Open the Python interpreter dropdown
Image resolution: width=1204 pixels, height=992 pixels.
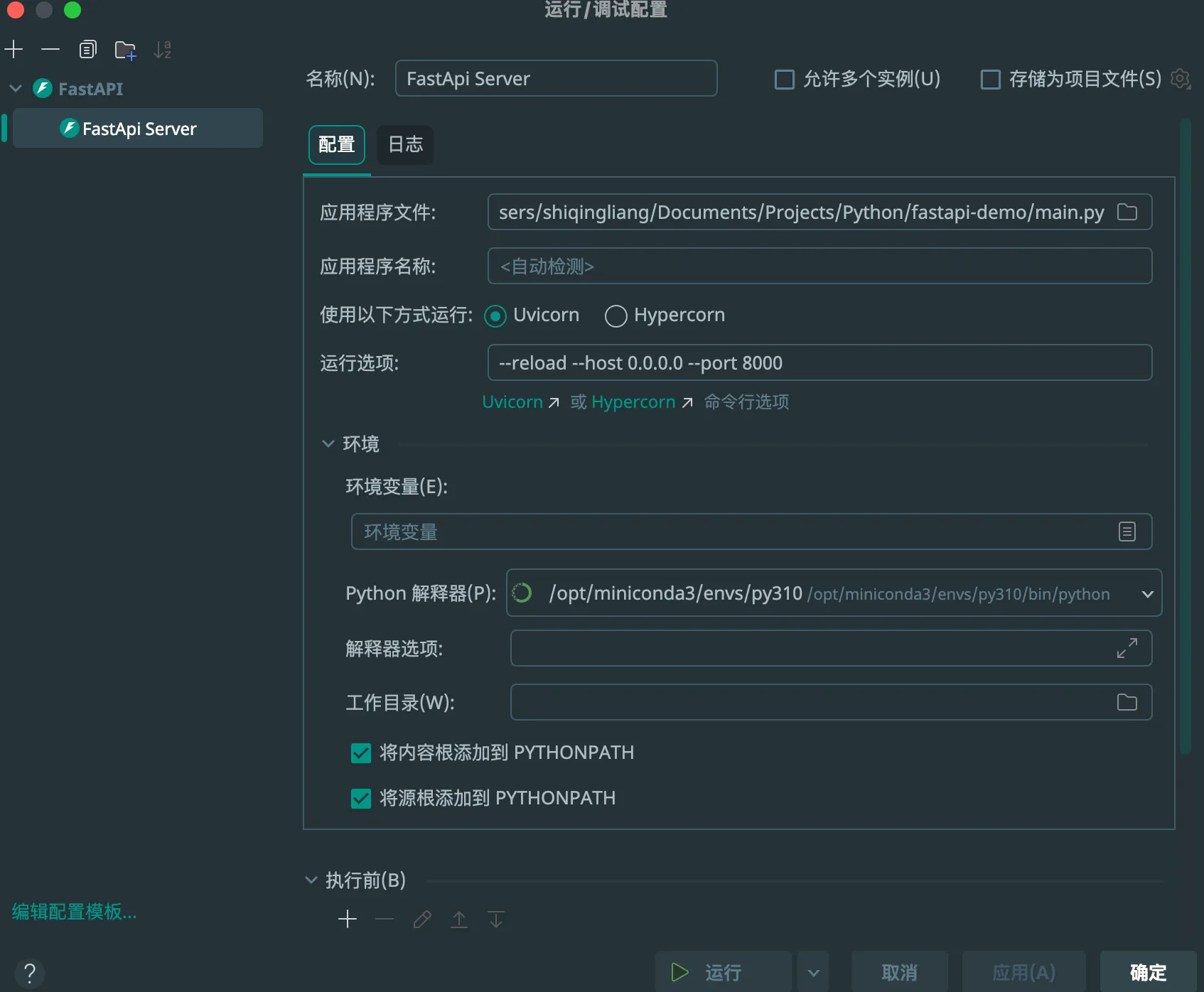point(1147,593)
